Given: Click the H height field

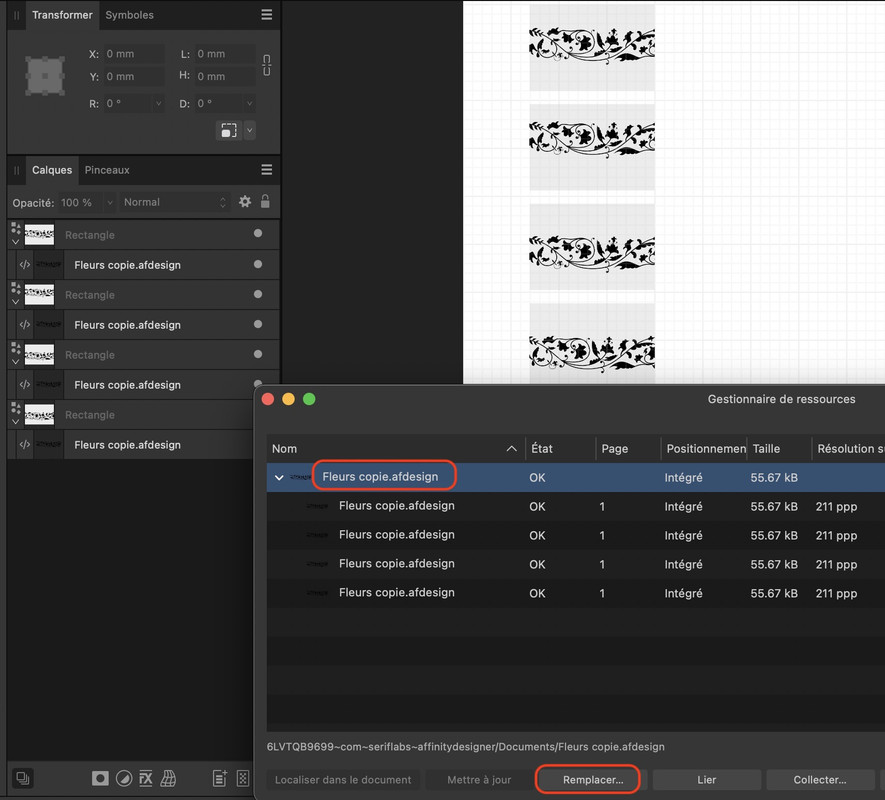Looking at the screenshot, I should (x=225, y=76).
